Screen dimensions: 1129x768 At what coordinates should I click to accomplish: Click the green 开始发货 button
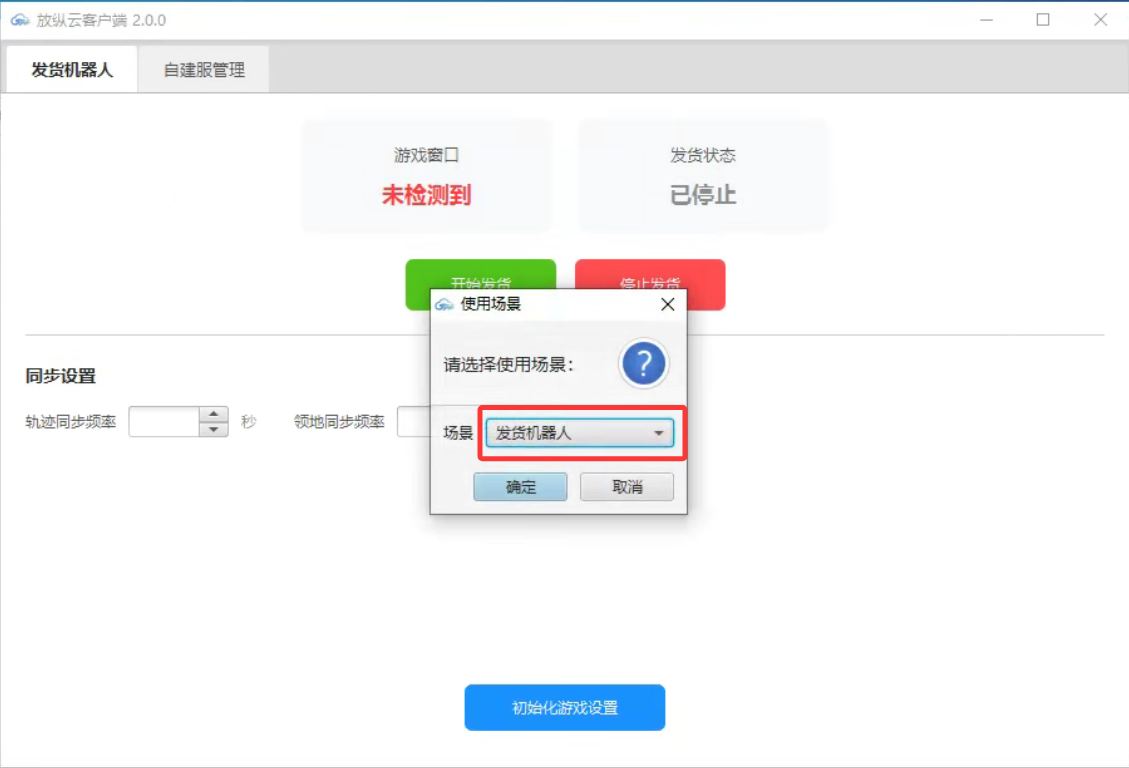pyautogui.click(x=480, y=274)
